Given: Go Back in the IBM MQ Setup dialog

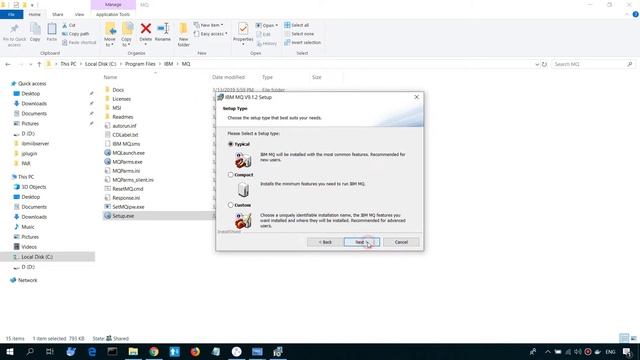Looking at the screenshot, I should [325, 242].
